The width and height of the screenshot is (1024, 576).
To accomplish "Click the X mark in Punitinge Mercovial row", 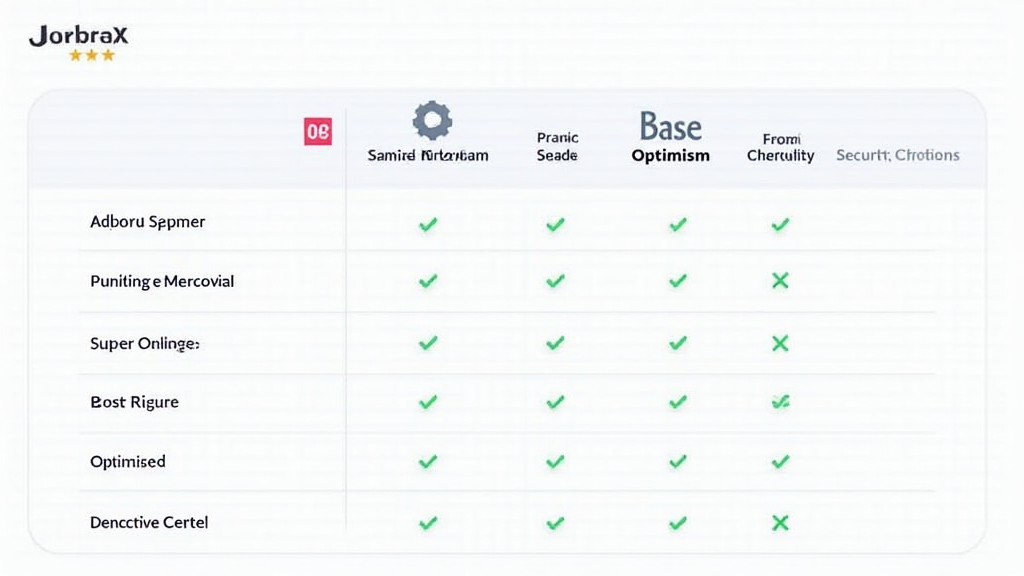I will click(x=780, y=281).
